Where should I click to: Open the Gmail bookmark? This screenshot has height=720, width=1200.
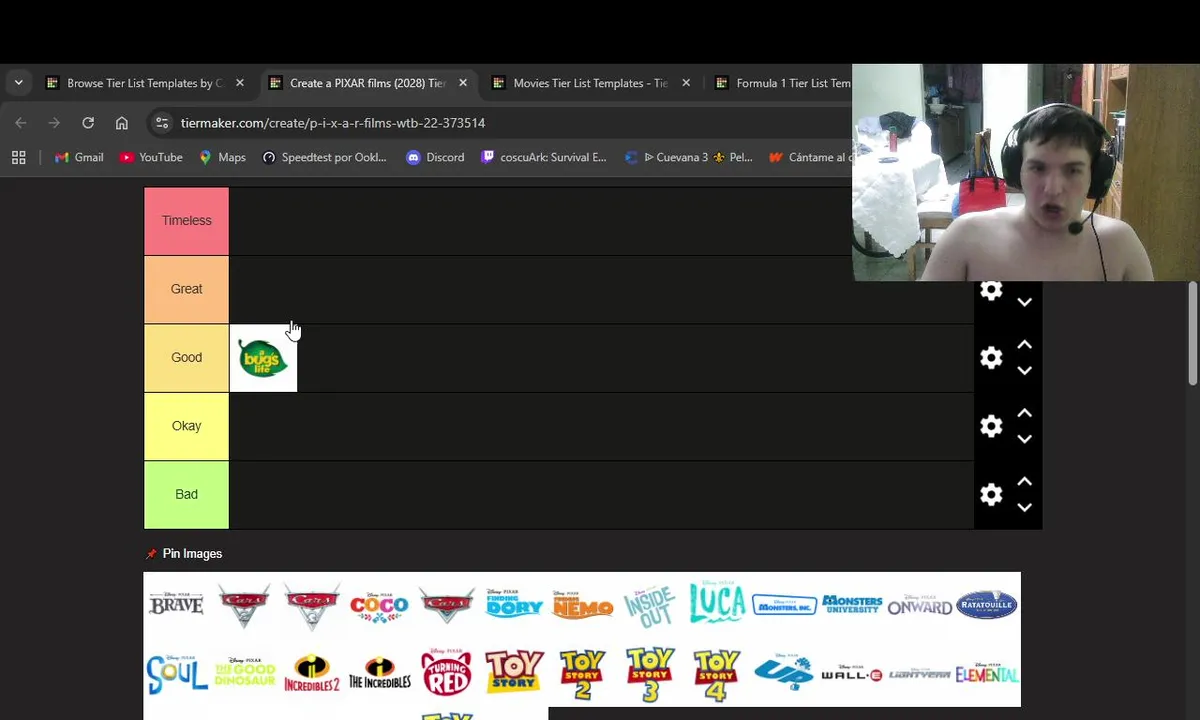coord(79,157)
